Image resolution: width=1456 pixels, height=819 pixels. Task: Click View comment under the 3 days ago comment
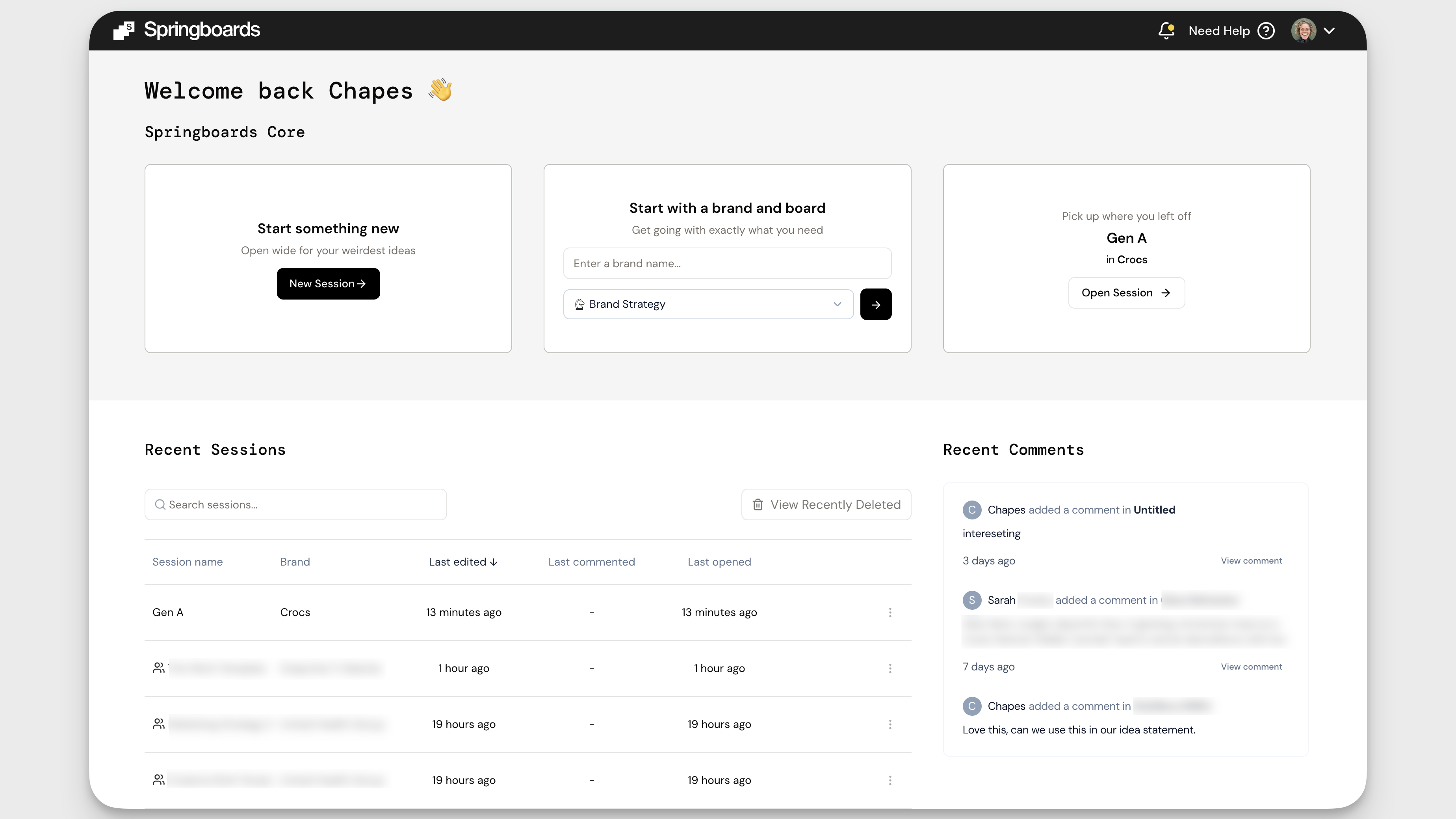(x=1251, y=561)
